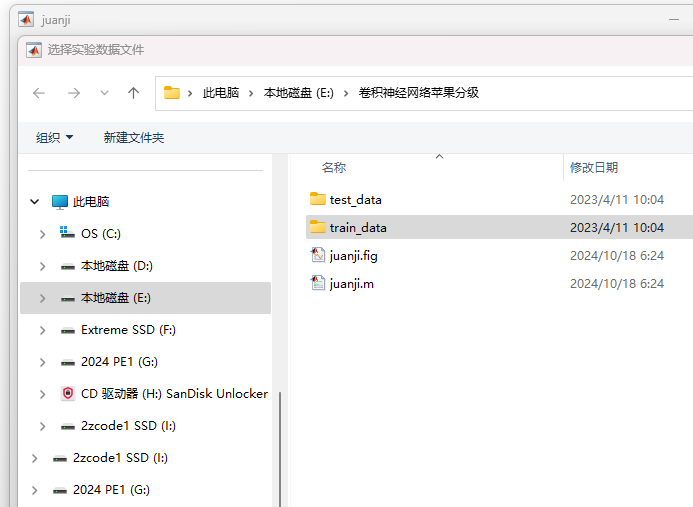Click the OS (C:) drive icon
This screenshot has width=693, height=507.
(67, 232)
